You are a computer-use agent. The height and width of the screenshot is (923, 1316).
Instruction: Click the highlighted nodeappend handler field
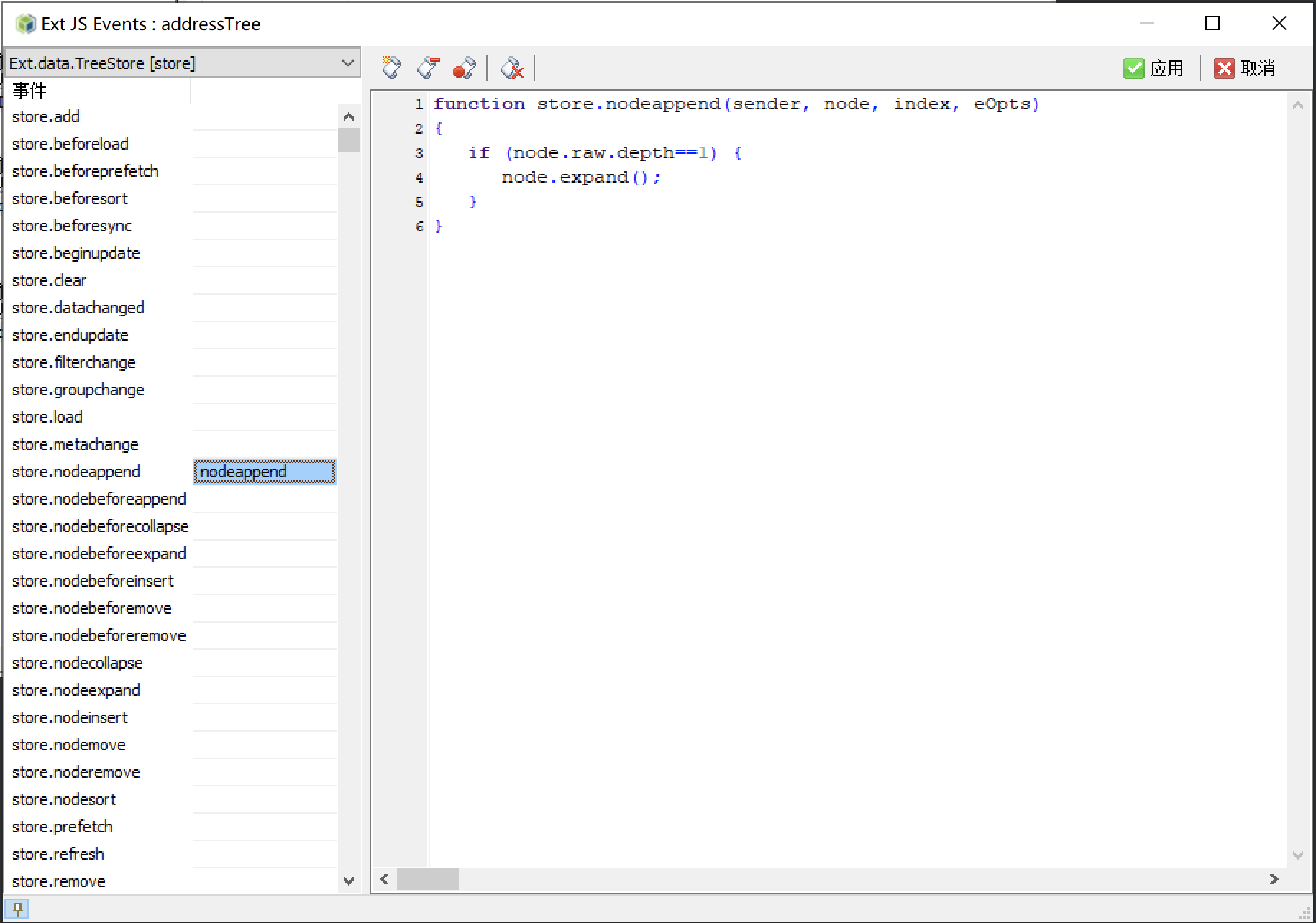click(265, 472)
